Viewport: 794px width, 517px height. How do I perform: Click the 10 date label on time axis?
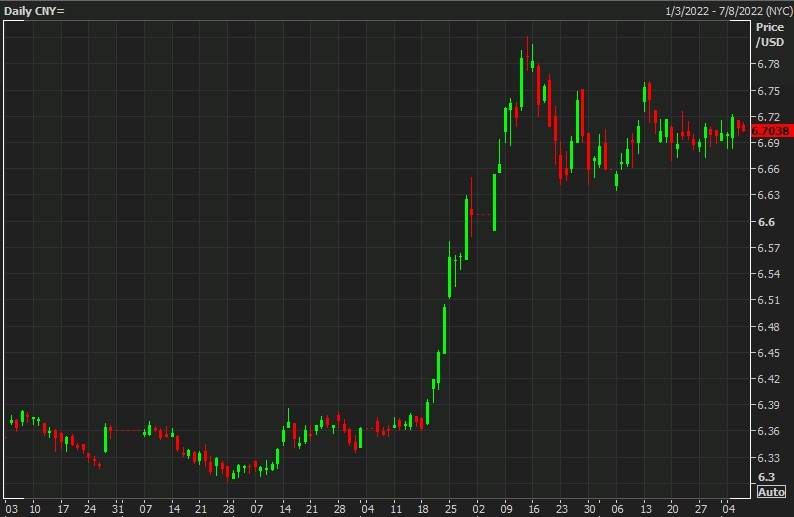click(35, 509)
